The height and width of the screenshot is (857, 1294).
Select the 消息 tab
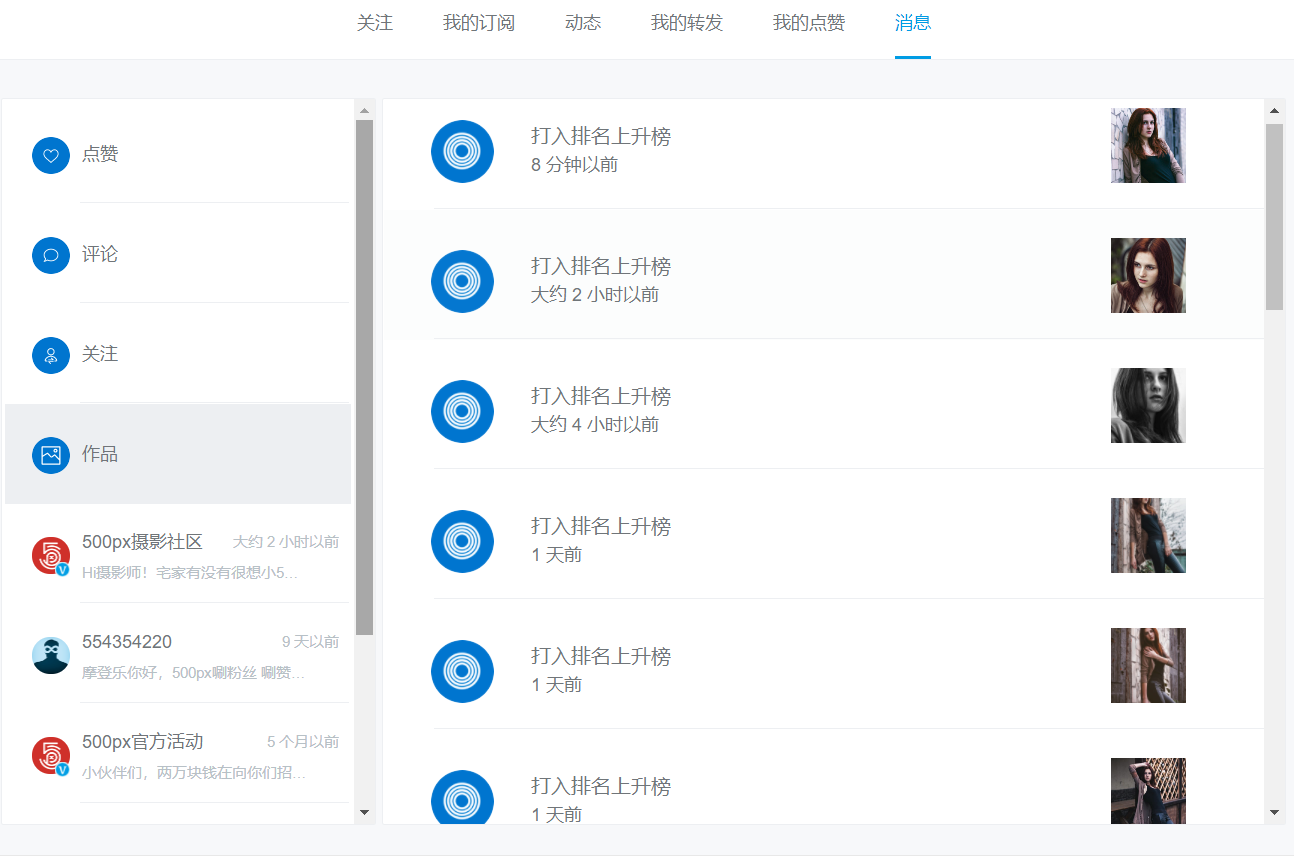point(913,23)
